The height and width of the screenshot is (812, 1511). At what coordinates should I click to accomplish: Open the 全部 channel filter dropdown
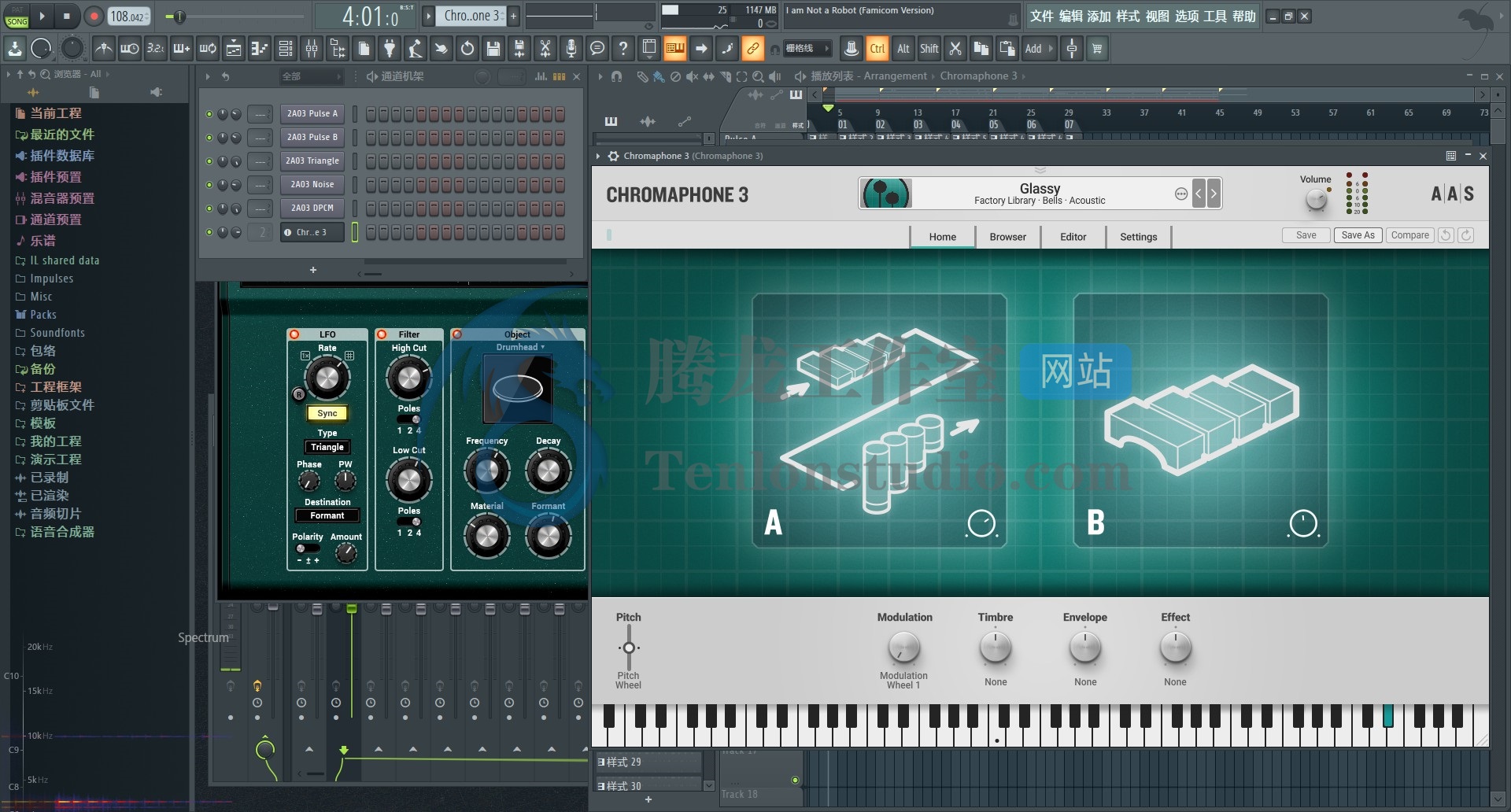point(312,76)
